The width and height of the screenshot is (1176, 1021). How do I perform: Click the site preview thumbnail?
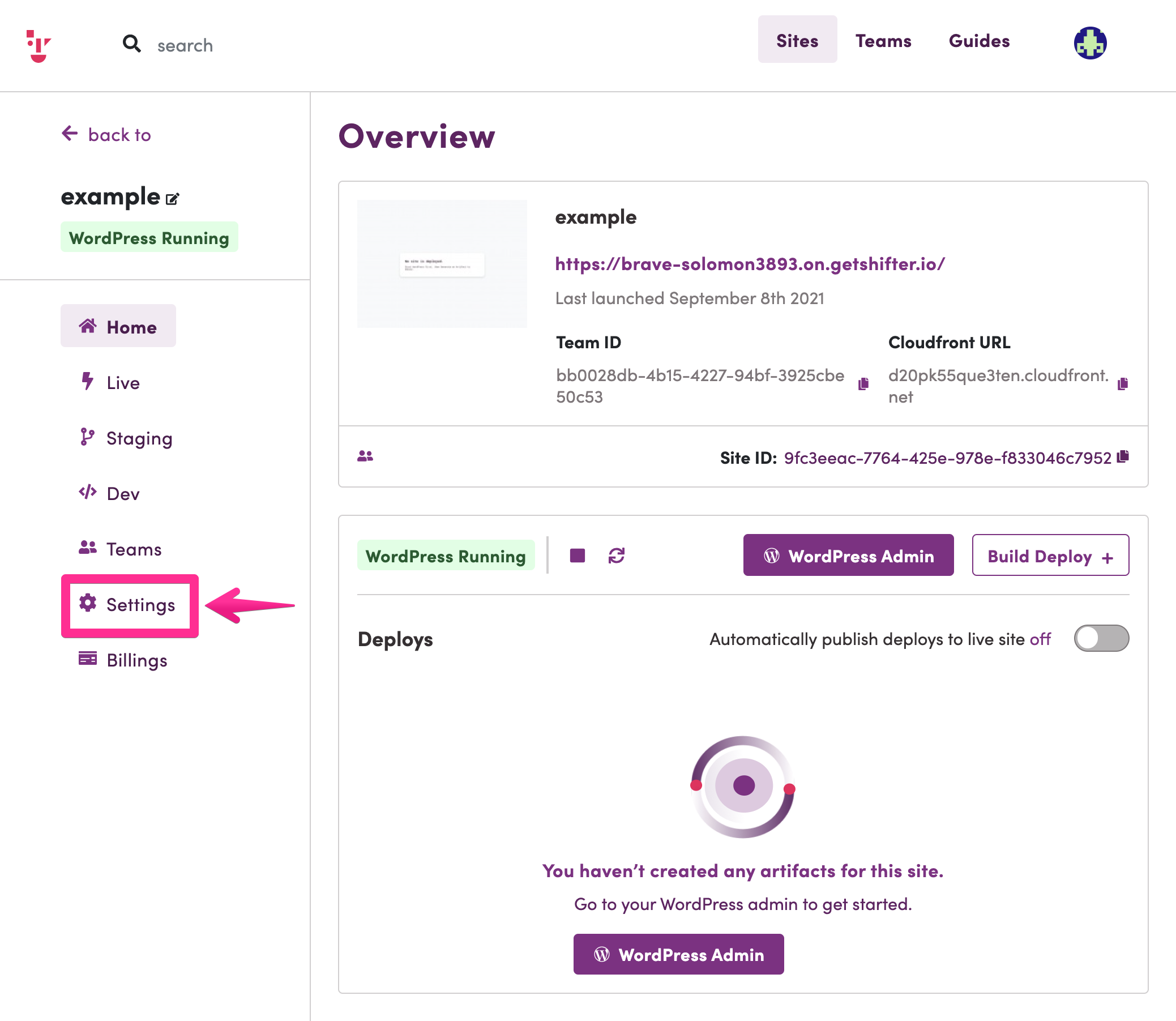442,264
